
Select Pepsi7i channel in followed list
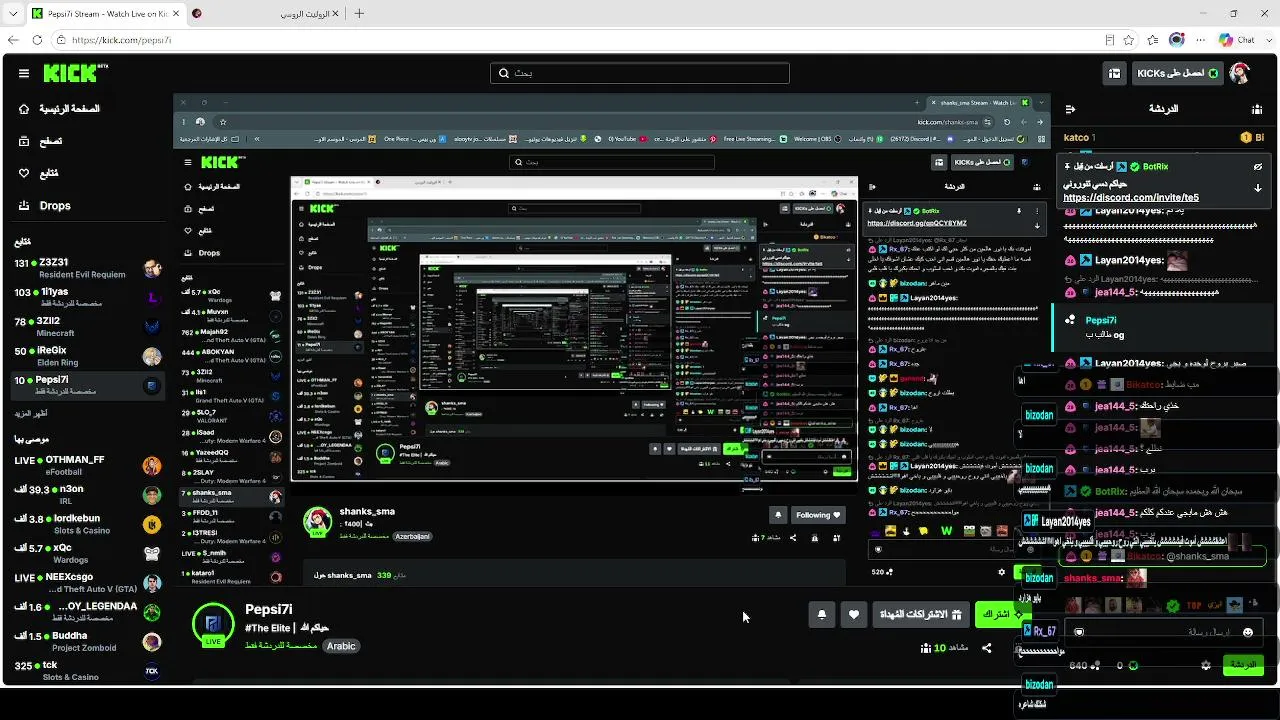coord(86,385)
